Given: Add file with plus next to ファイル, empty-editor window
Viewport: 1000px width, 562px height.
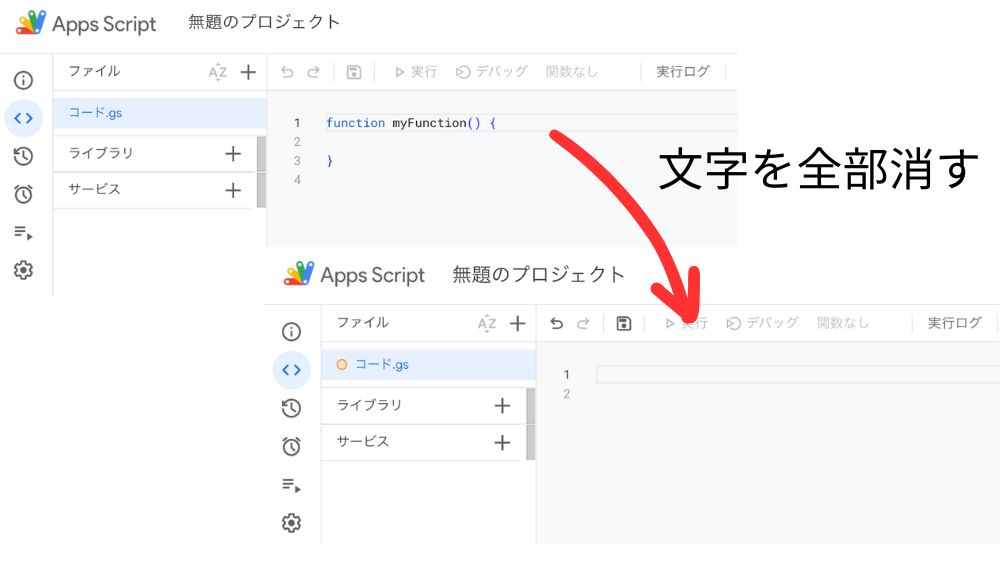Looking at the screenshot, I should click(x=517, y=323).
